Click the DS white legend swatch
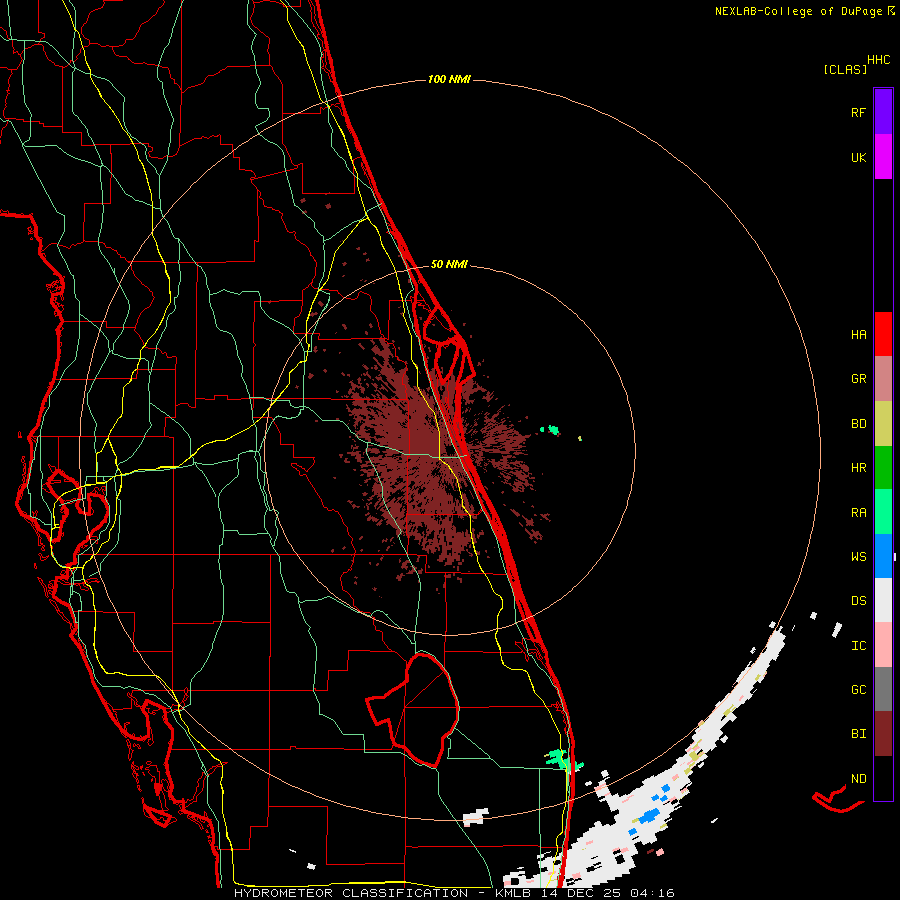This screenshot has height=900, width=900. pos(883,600)
